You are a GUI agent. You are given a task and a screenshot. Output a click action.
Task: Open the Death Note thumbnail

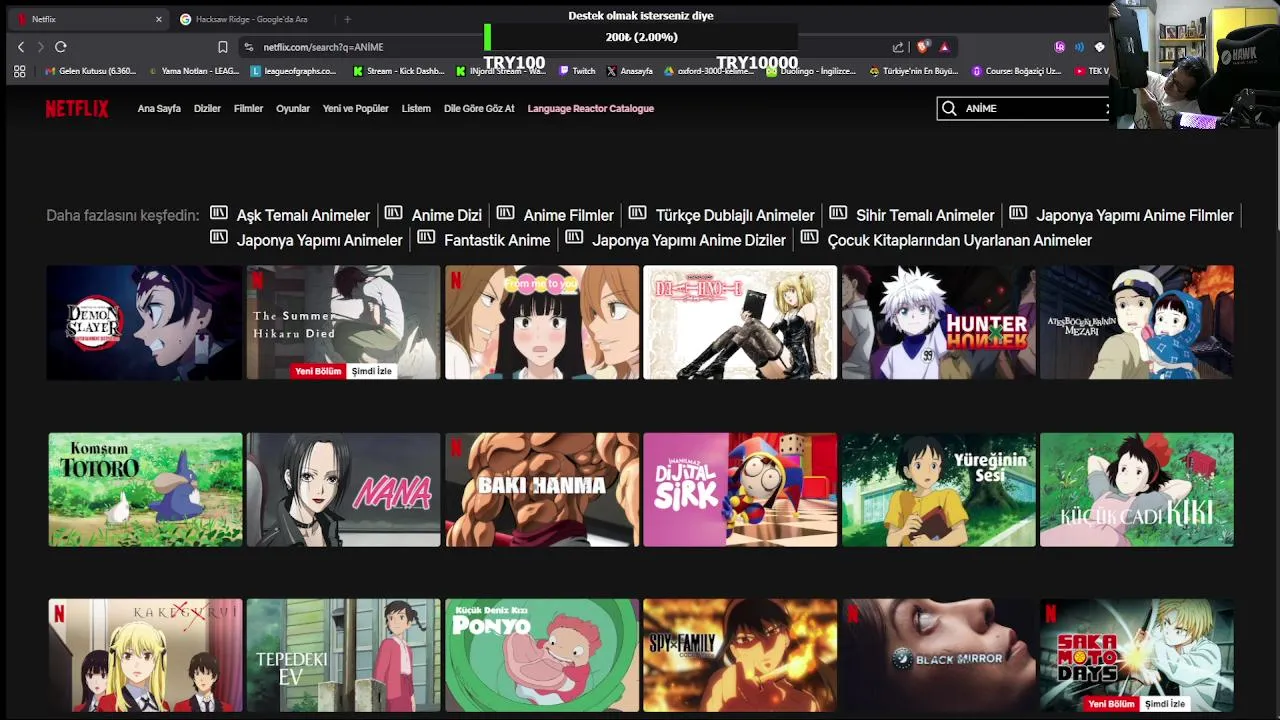point(740,322)
